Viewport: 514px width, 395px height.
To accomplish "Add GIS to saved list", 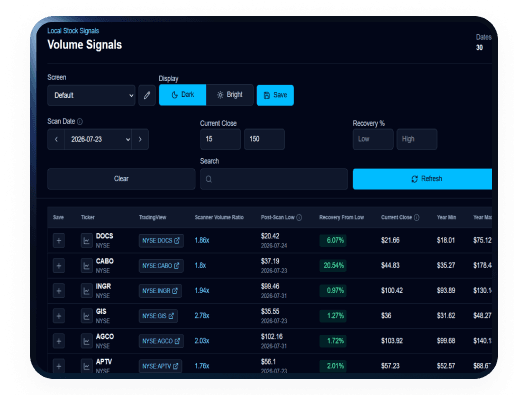I will [x=59, y=316].
